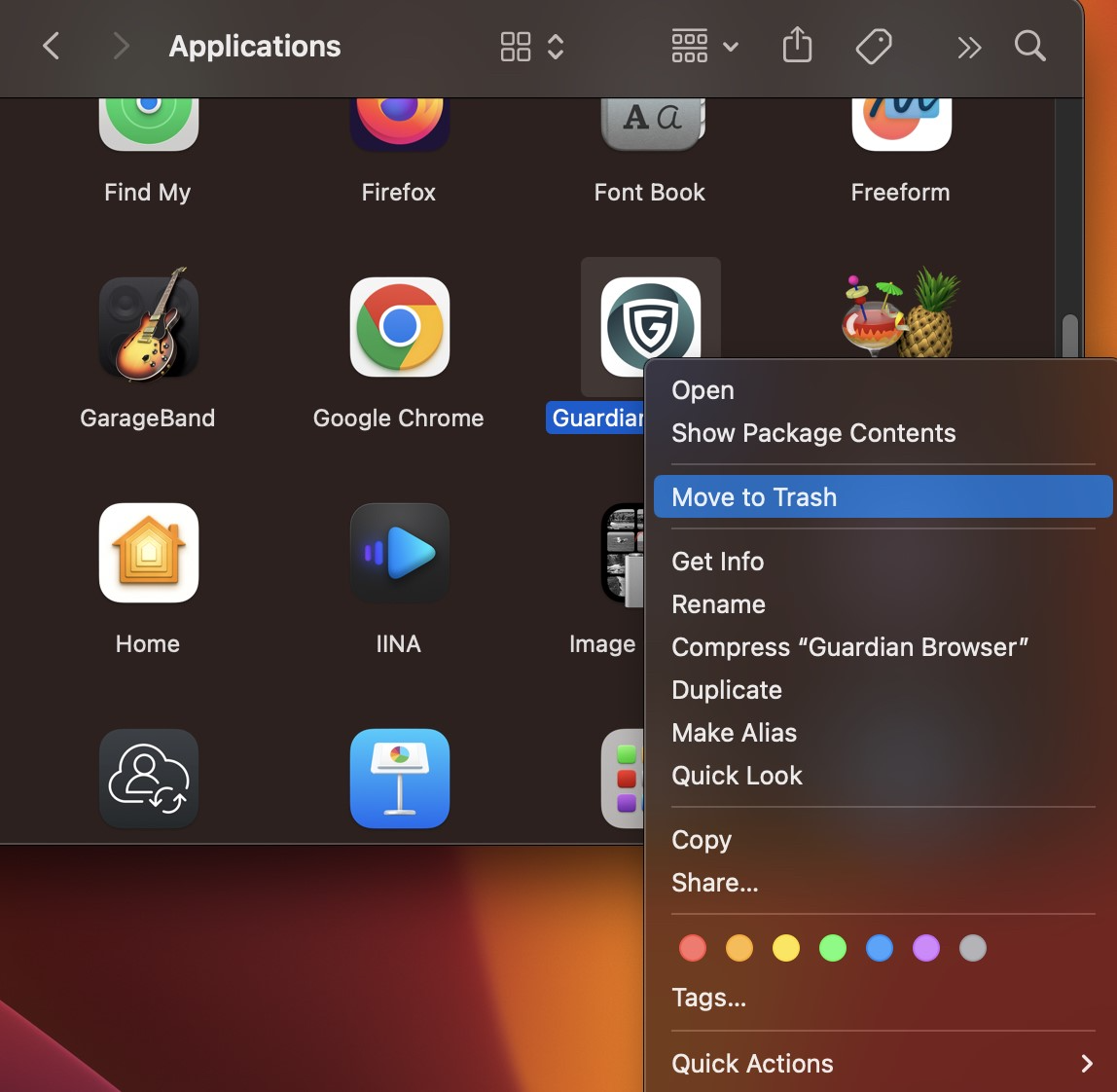This screenshot has width=1117, height=1092.
Task: Click the Finder window vertical scrollbar
Action: point(1069,335)
